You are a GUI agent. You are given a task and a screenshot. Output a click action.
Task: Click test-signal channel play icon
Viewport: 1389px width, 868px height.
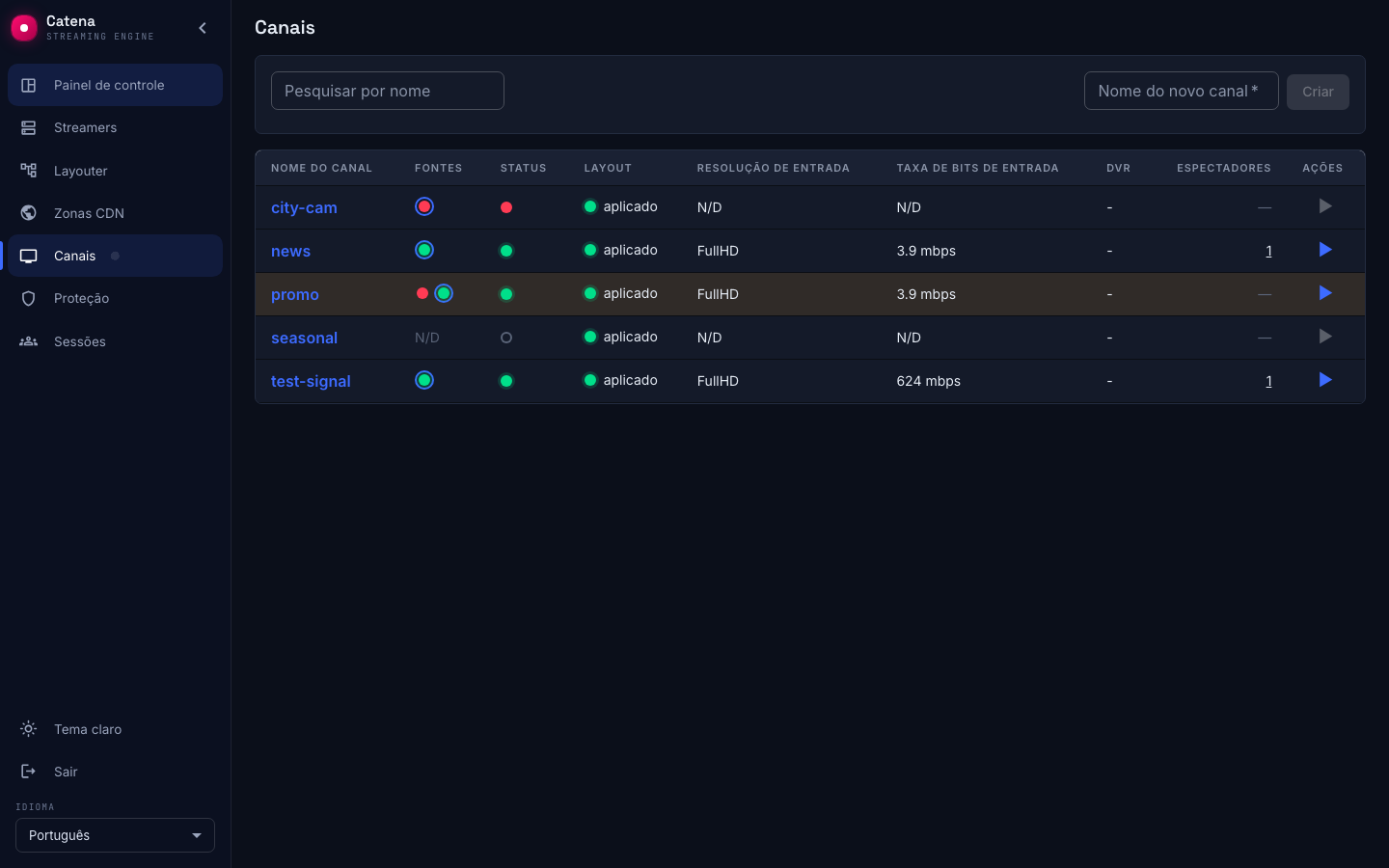pos(1325,380)
